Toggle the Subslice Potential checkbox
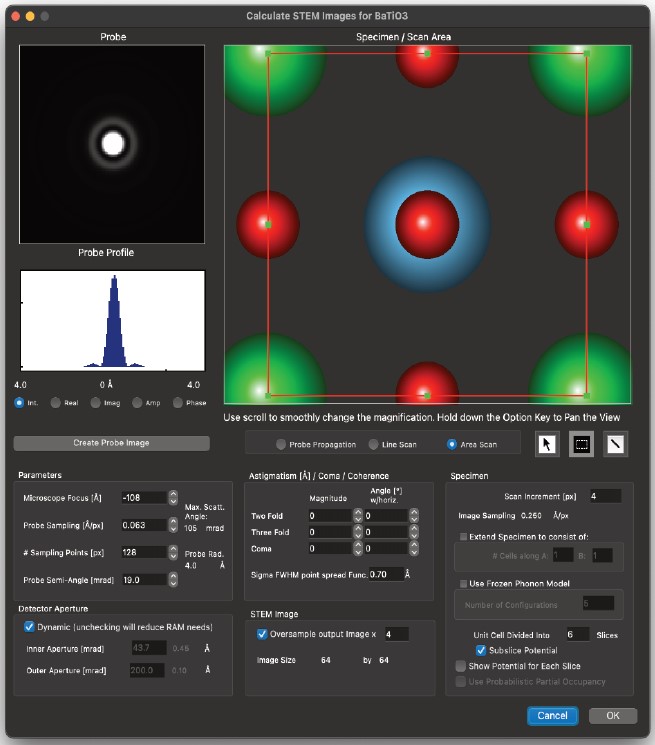 (x=481, y=650)
